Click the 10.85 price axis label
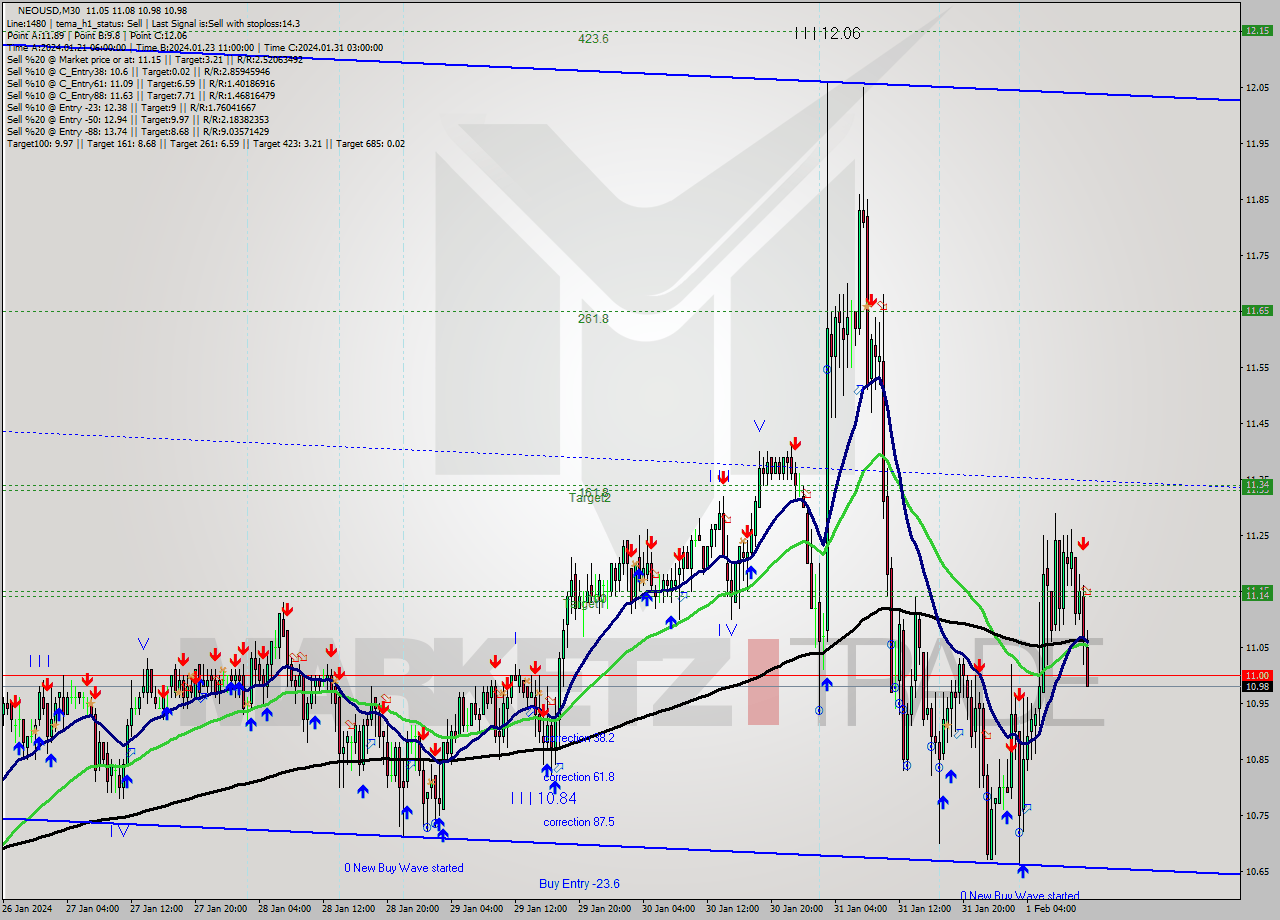The height and width of the screenshot is (920, 1280). (1257, 759)
